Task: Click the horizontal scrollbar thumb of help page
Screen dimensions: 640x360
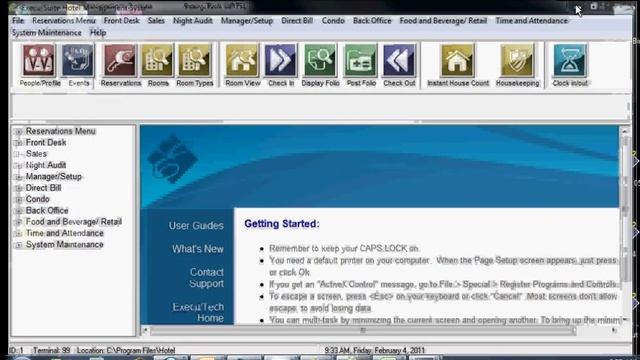Action: [362, 331]
